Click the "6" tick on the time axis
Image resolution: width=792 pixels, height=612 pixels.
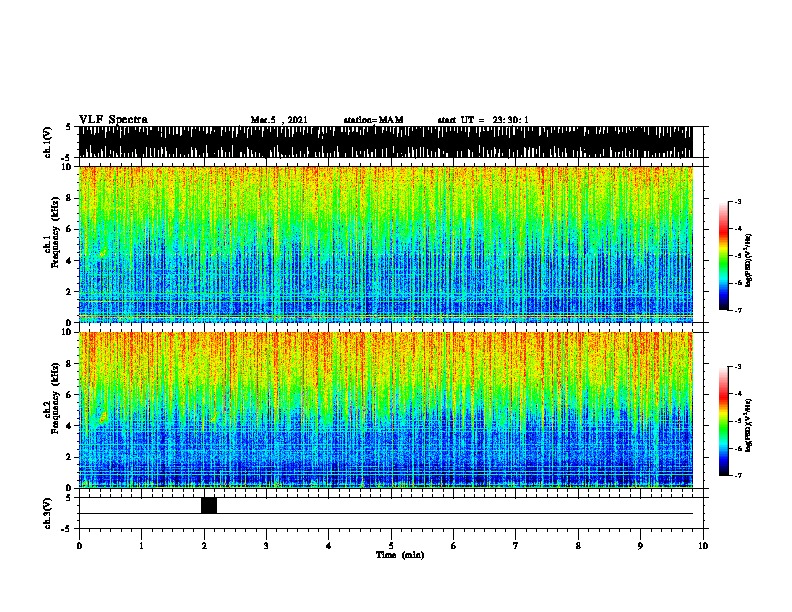(454, 546)
